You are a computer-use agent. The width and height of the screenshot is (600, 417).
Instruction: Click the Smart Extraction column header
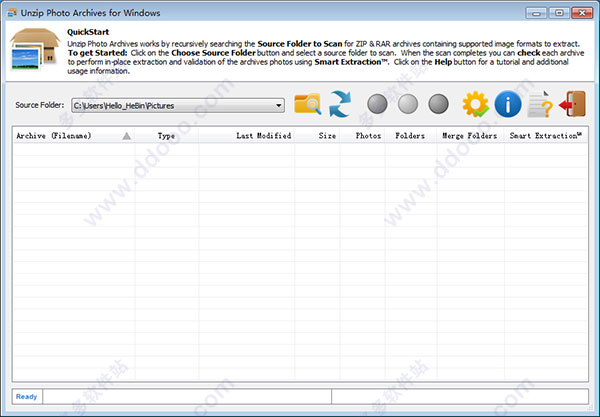pyautogui.click(x=546, y=136)
